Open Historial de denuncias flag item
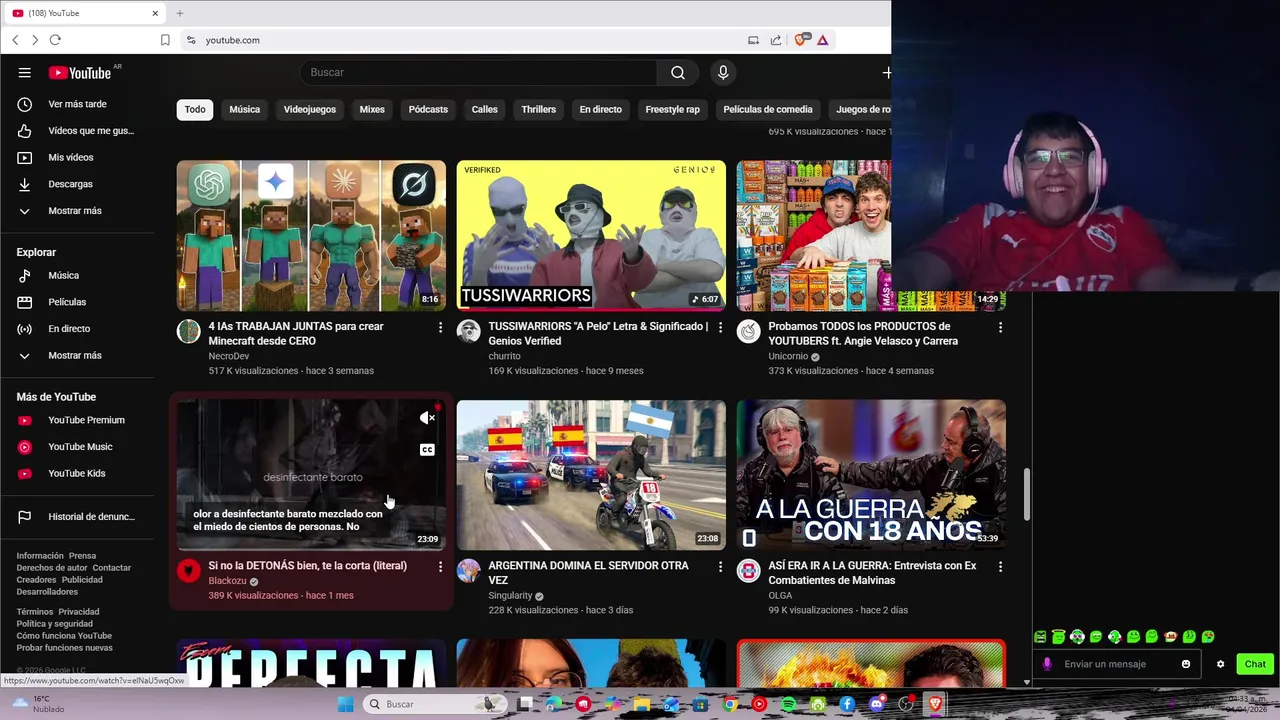Screen dimensions: 1280x720 (x=77, y=517)
